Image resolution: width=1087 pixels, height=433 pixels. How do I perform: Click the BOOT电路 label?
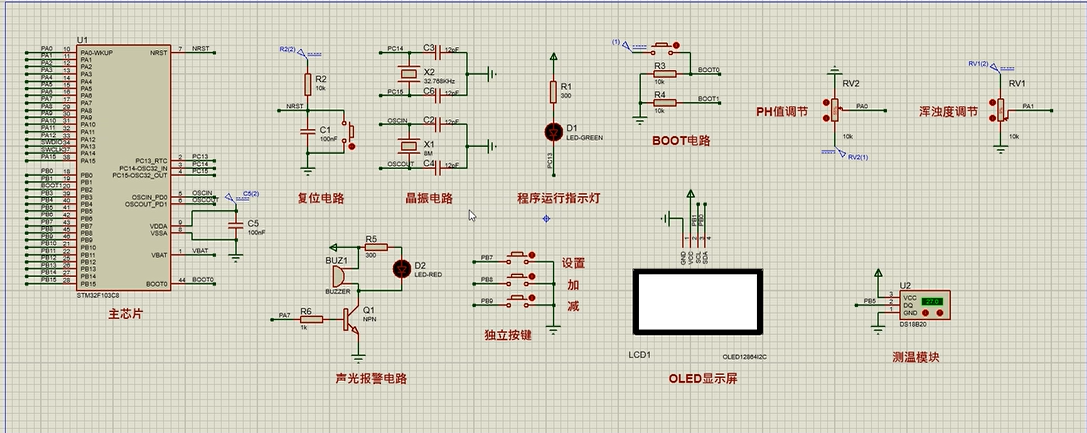click(681, 141)
